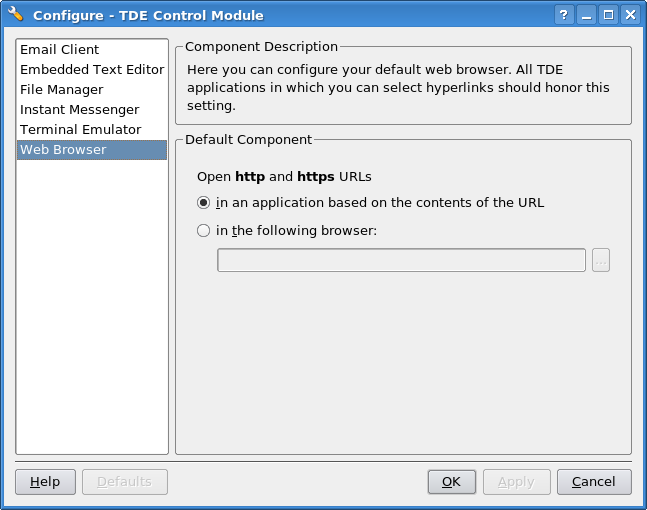Viewport: 647px width, 510px height.
Task: Maximize the TDE Control Module window
Action: (608, 15)
